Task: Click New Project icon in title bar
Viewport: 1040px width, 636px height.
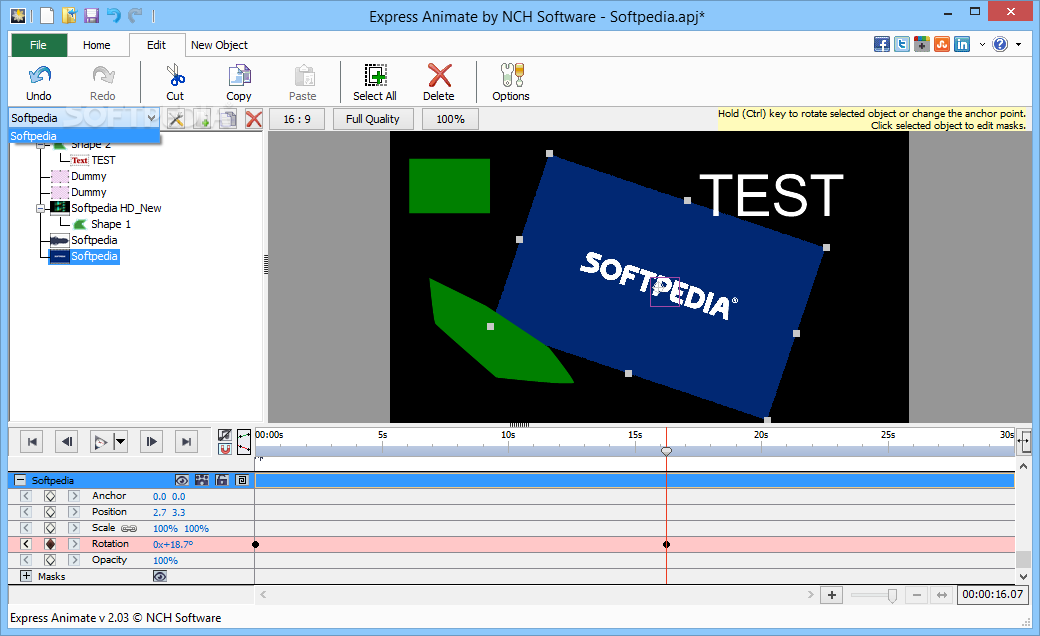Action: pyautogui.click(x=46, y=15)
